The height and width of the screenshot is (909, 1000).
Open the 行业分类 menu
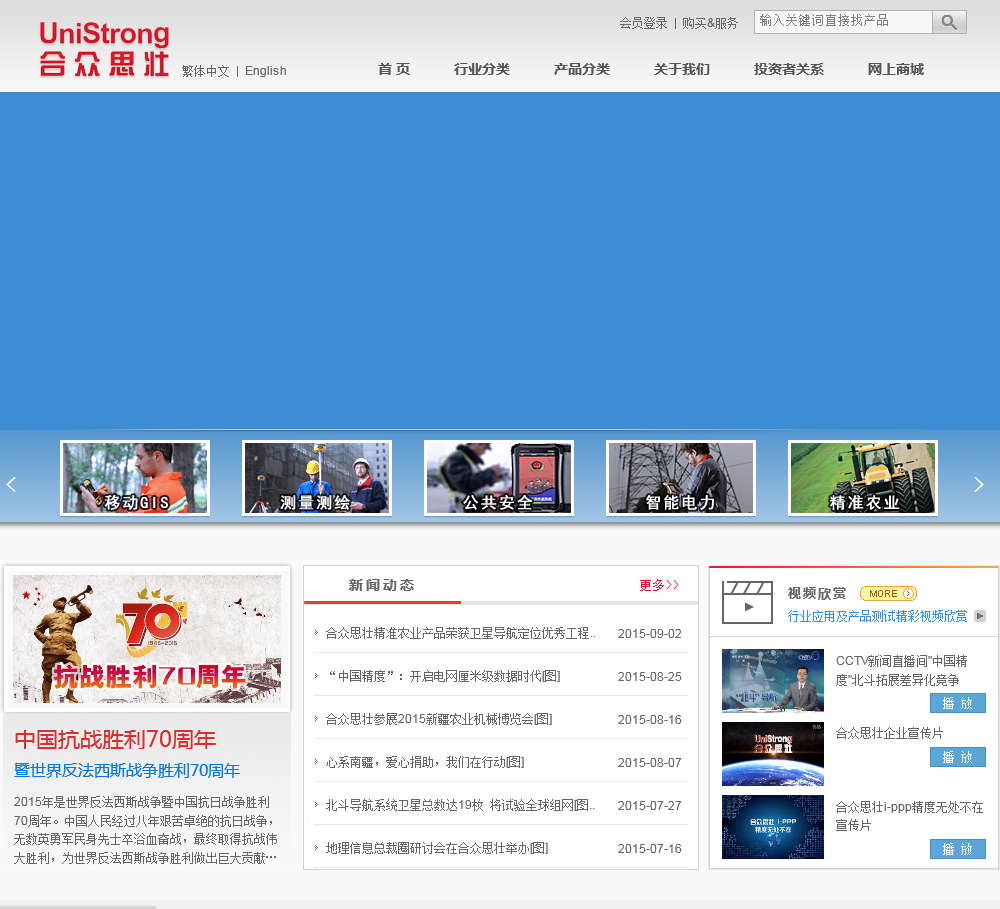[481, 69]
